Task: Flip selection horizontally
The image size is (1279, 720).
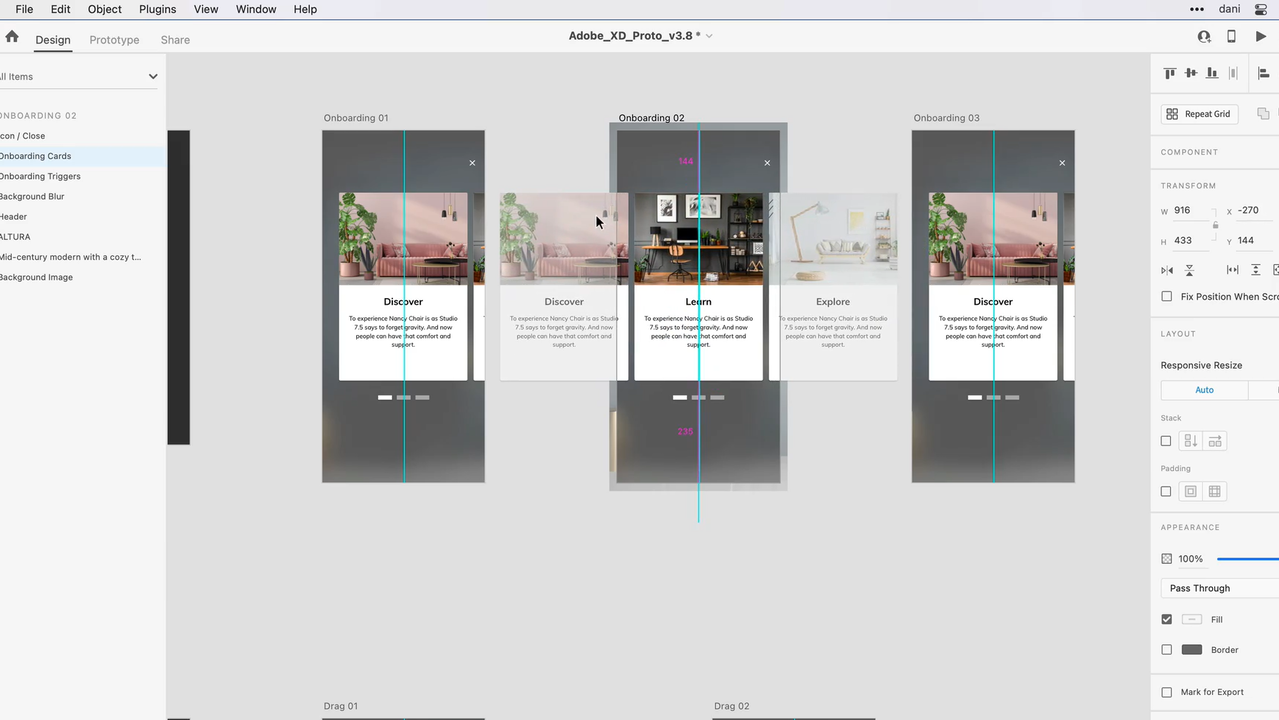Action: [1167, 270]
